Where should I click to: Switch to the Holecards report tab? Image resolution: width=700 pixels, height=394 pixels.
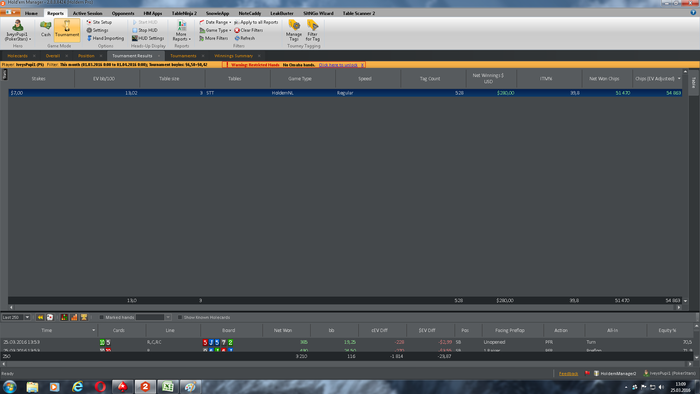(17, 56)
